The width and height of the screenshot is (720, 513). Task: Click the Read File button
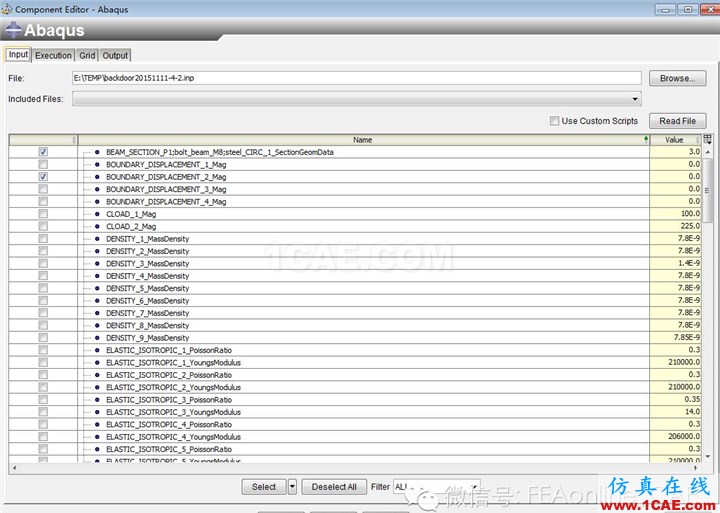pos(677,121)
